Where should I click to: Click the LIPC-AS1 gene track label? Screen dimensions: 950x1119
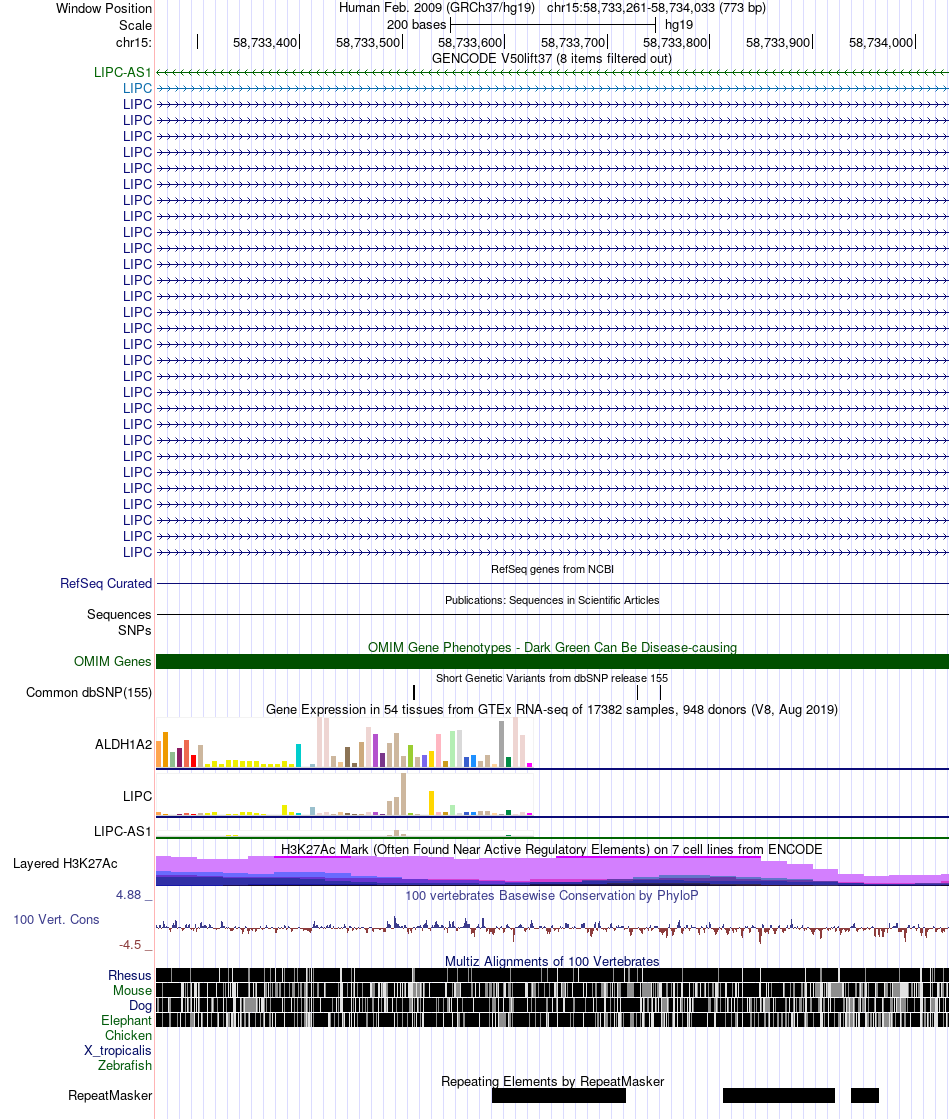(x=123, y=72)
